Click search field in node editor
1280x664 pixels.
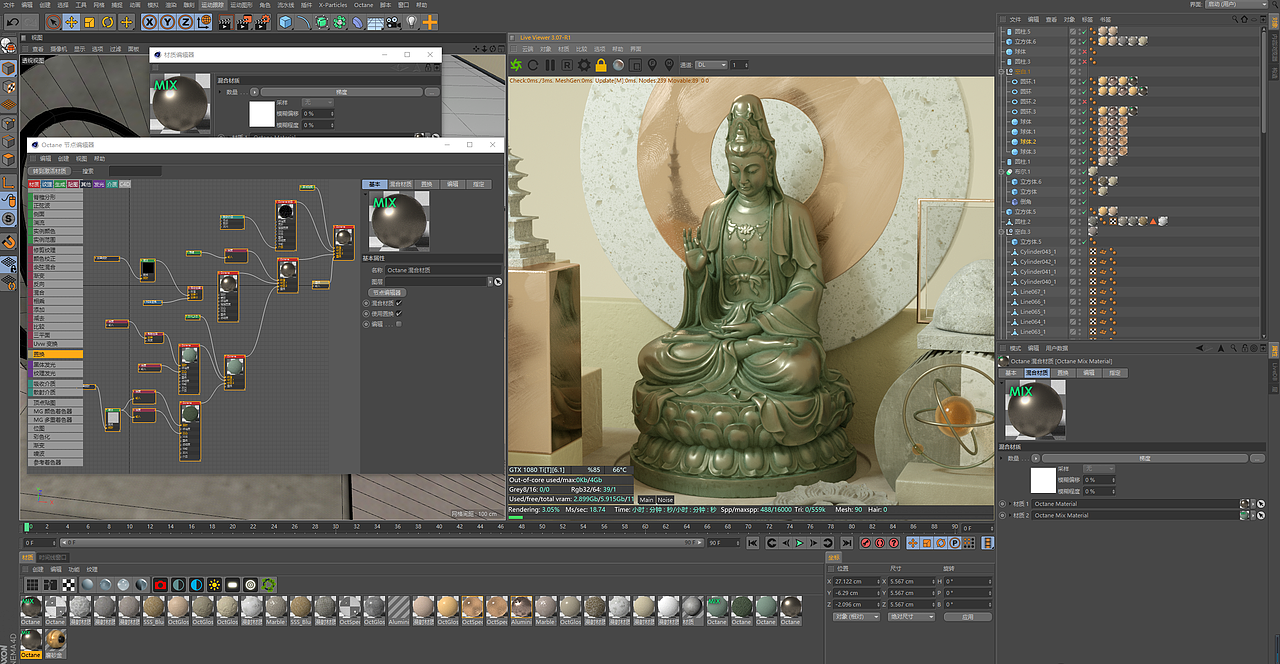(x=135, y=171)
